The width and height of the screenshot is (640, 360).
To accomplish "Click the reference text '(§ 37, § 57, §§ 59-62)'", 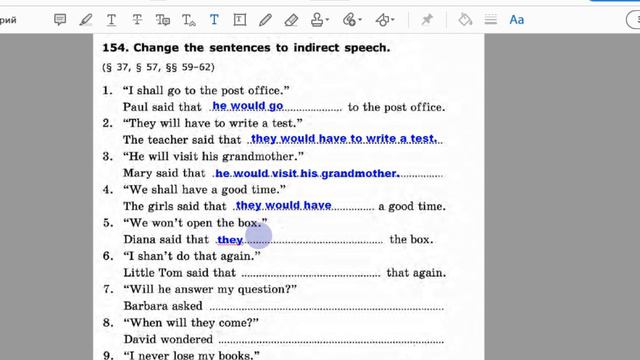I will pyautogui.click(x=158, y=67).
